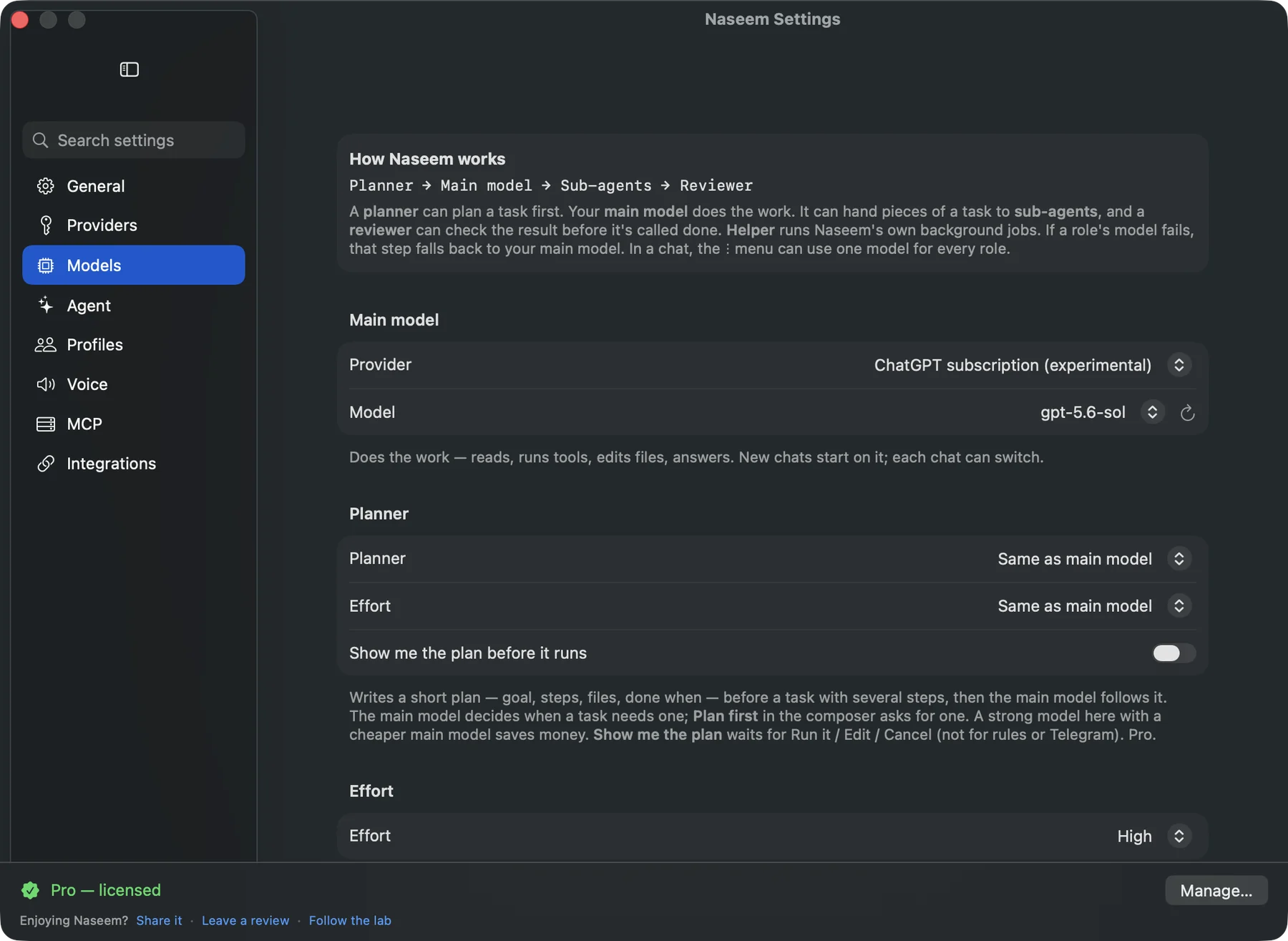
Task: Click the Share it link
Action: pos(159,920)
